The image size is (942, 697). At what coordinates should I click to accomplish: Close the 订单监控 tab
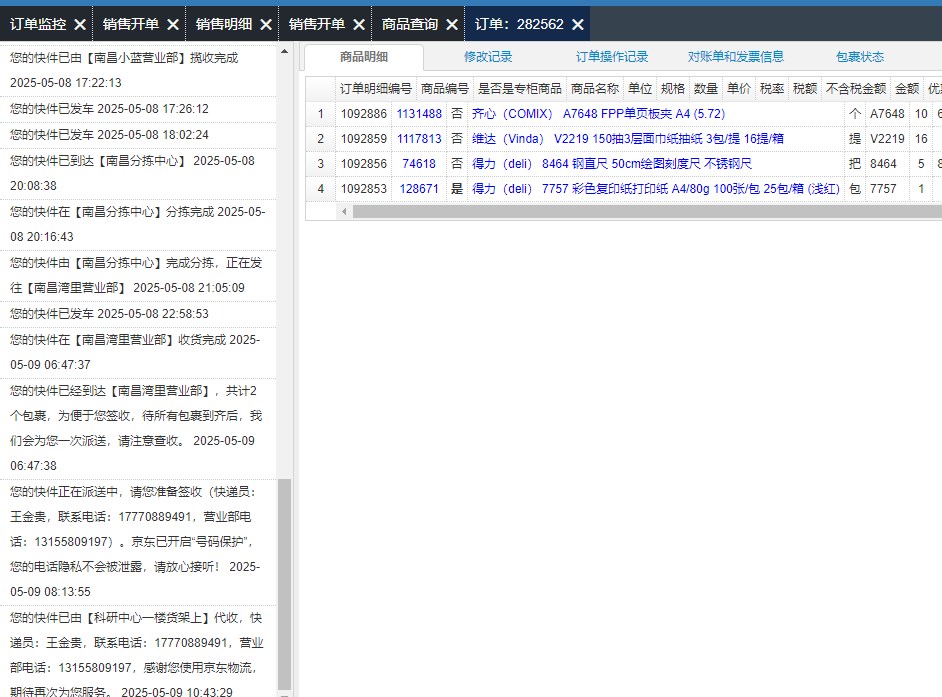80,25
